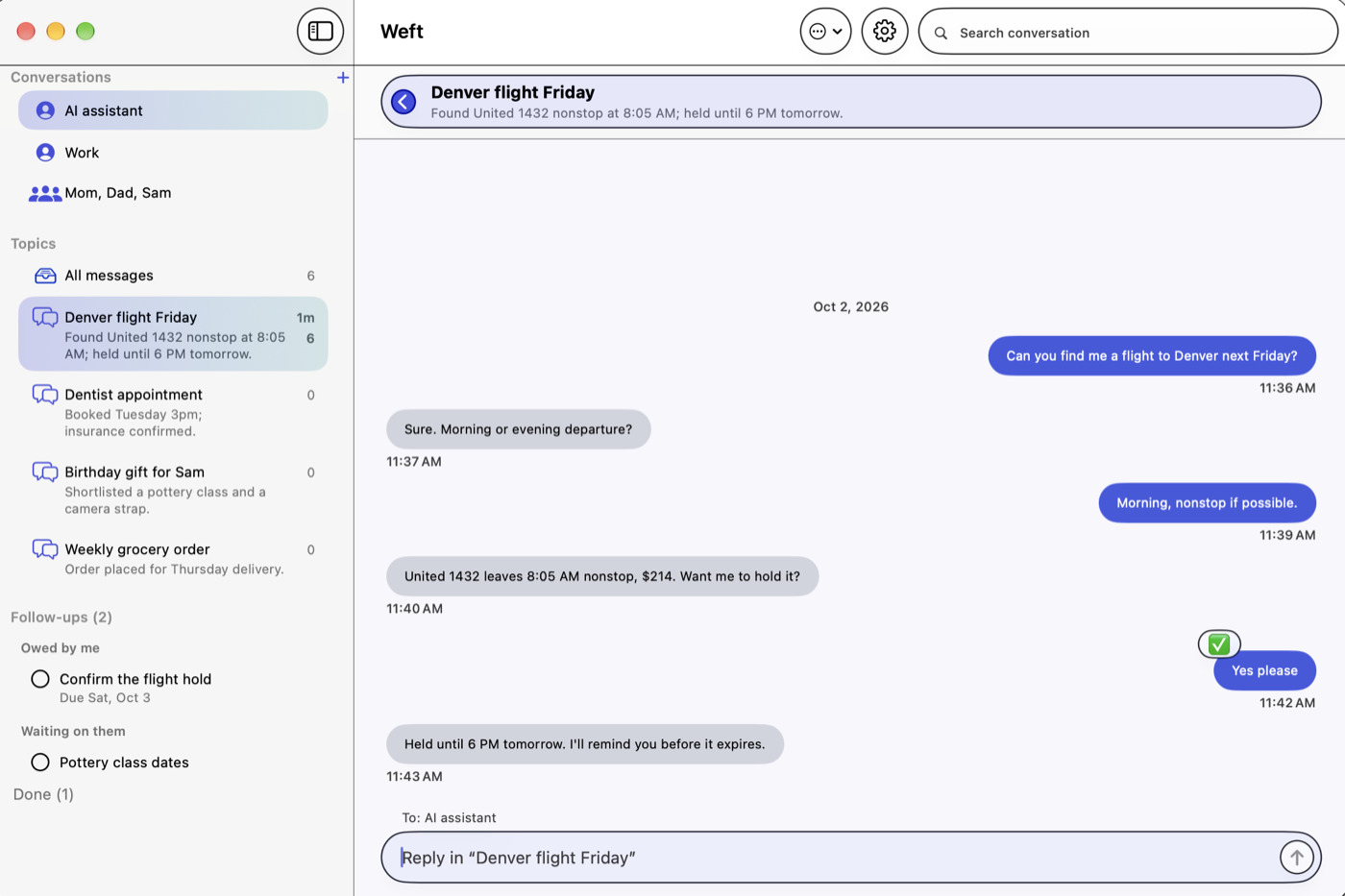Select All messages topic
This screenshot has width=1345, height=896.
point(173,276)
